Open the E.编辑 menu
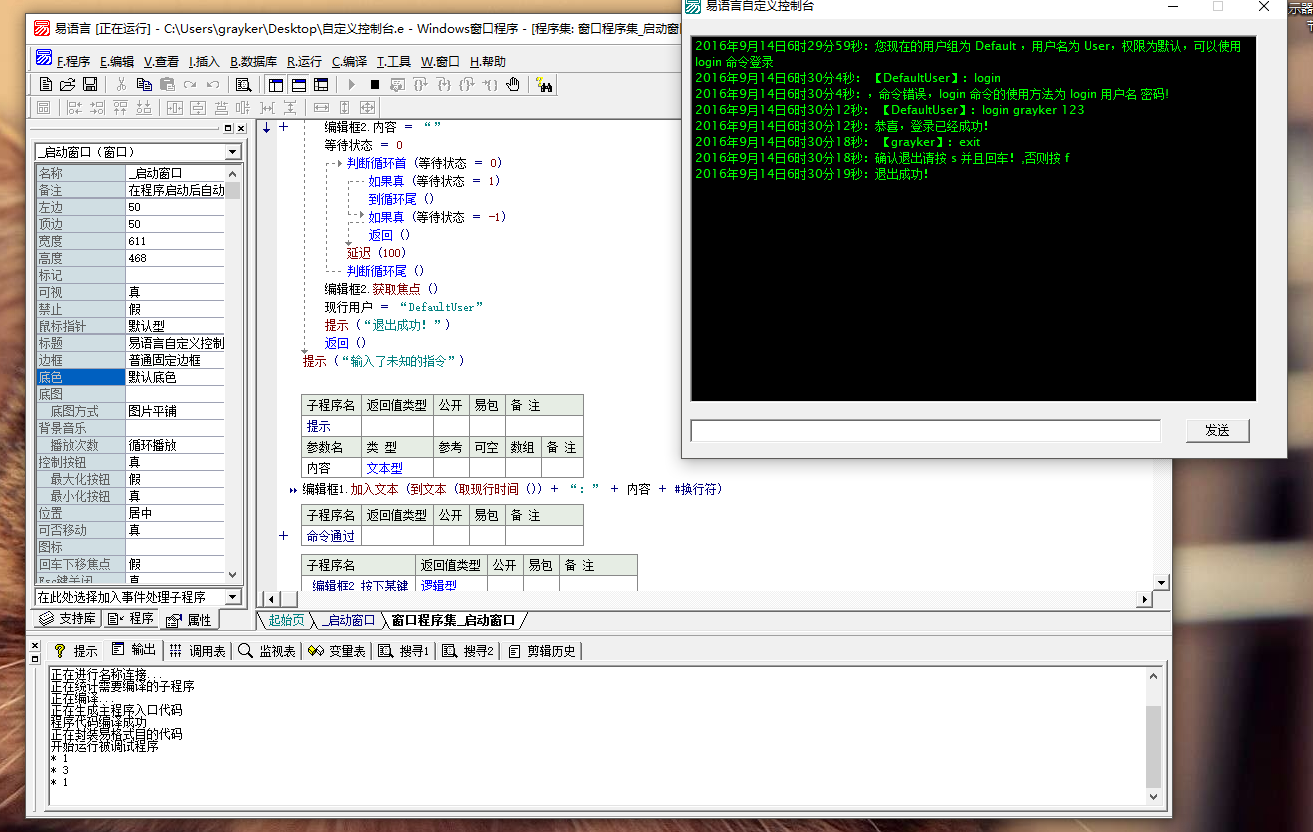The width and height of the screenshot is (1313, 832). point(117,61)
